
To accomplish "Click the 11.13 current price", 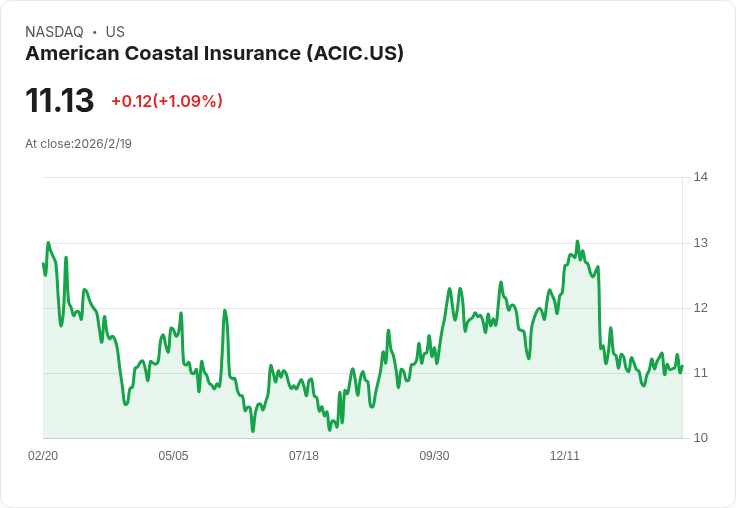I will point(60,100).
